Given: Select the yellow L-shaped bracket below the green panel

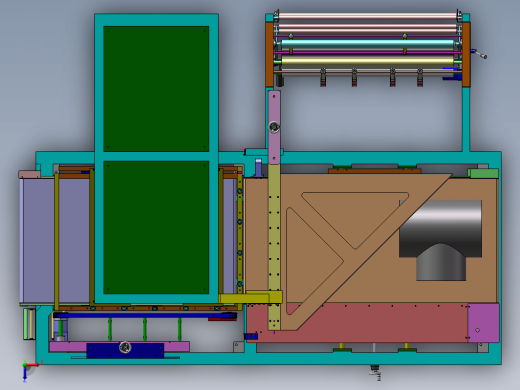Looking at the screenshot, I should (x=251, y=297).
